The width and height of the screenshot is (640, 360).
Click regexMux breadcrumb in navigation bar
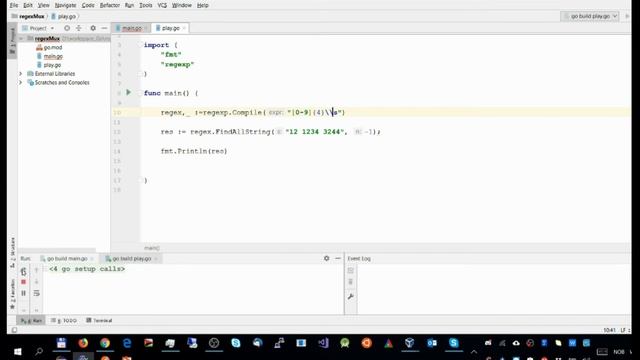[x=28, y=16]
